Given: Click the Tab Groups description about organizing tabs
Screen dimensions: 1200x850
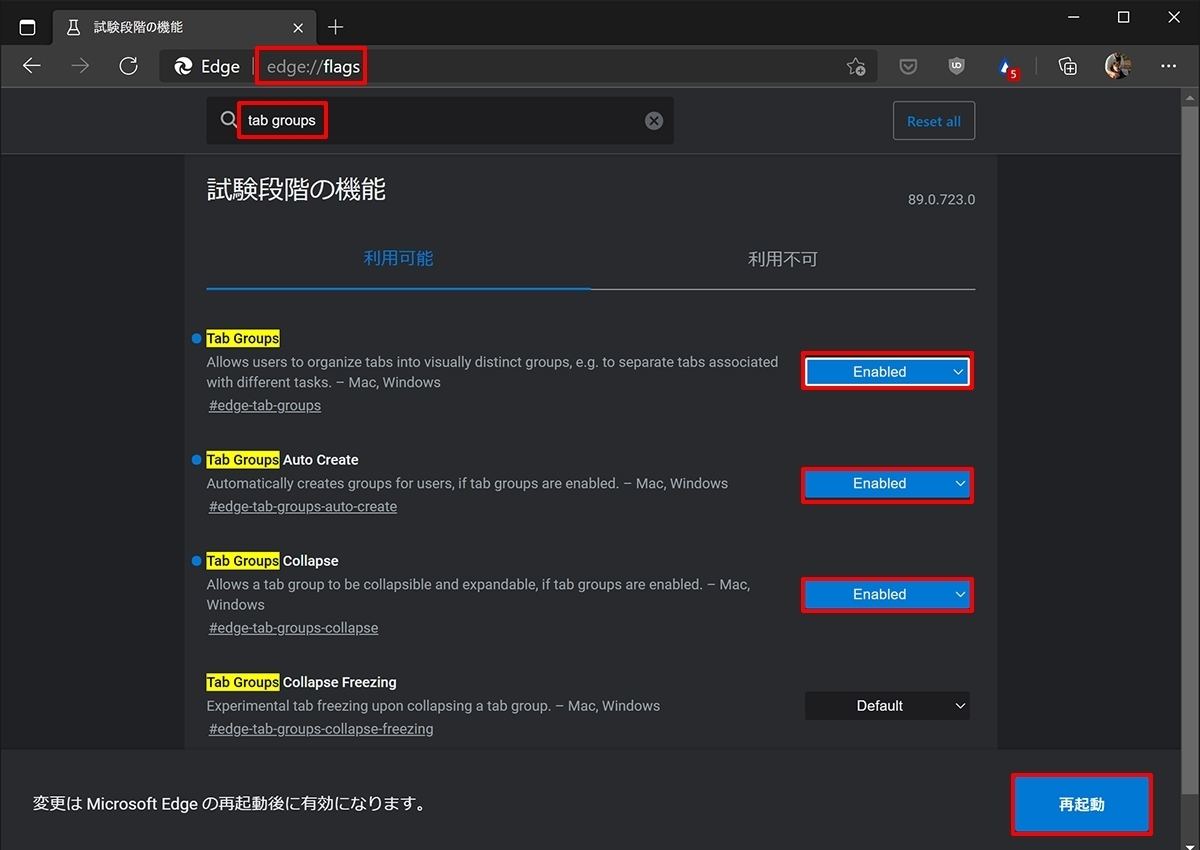Looking at the screenshot, I should click(492, 372).
